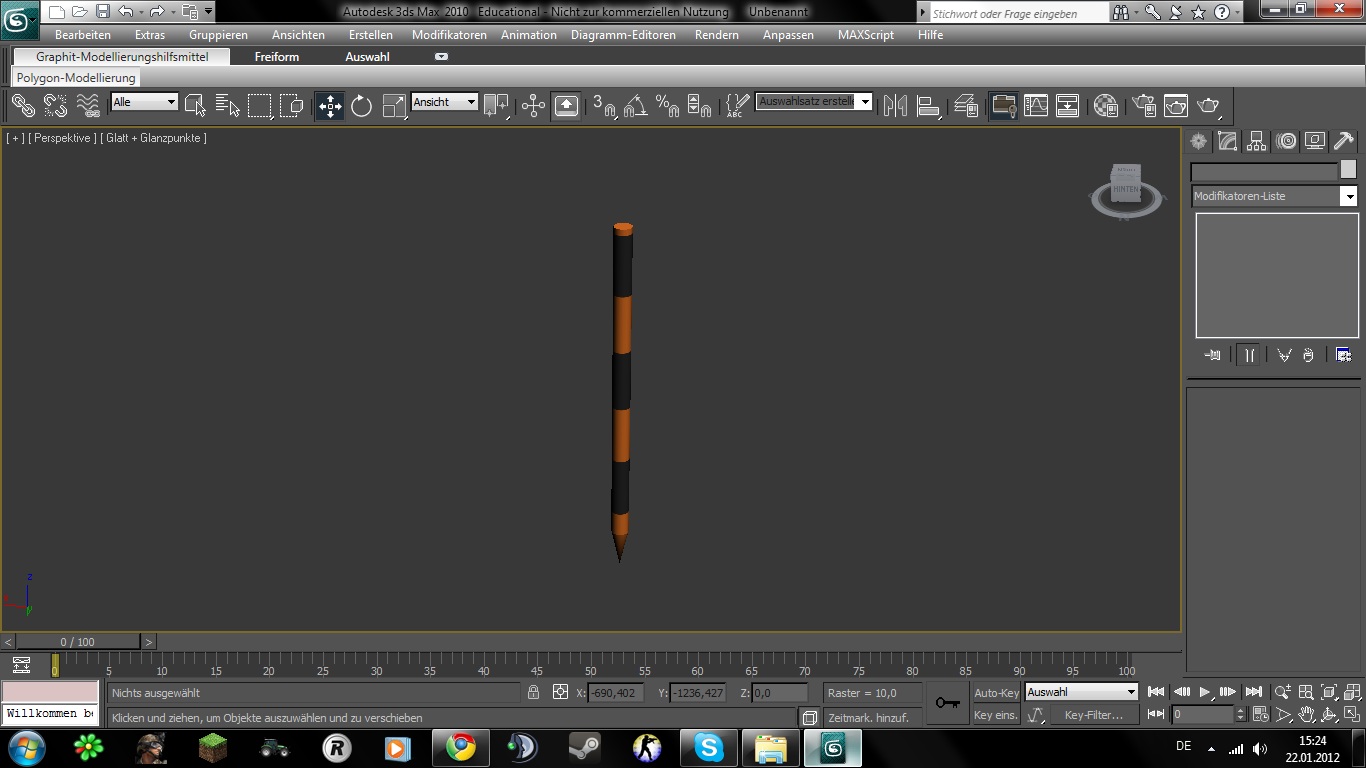Open the MAXScript menu

pos(866,35)
